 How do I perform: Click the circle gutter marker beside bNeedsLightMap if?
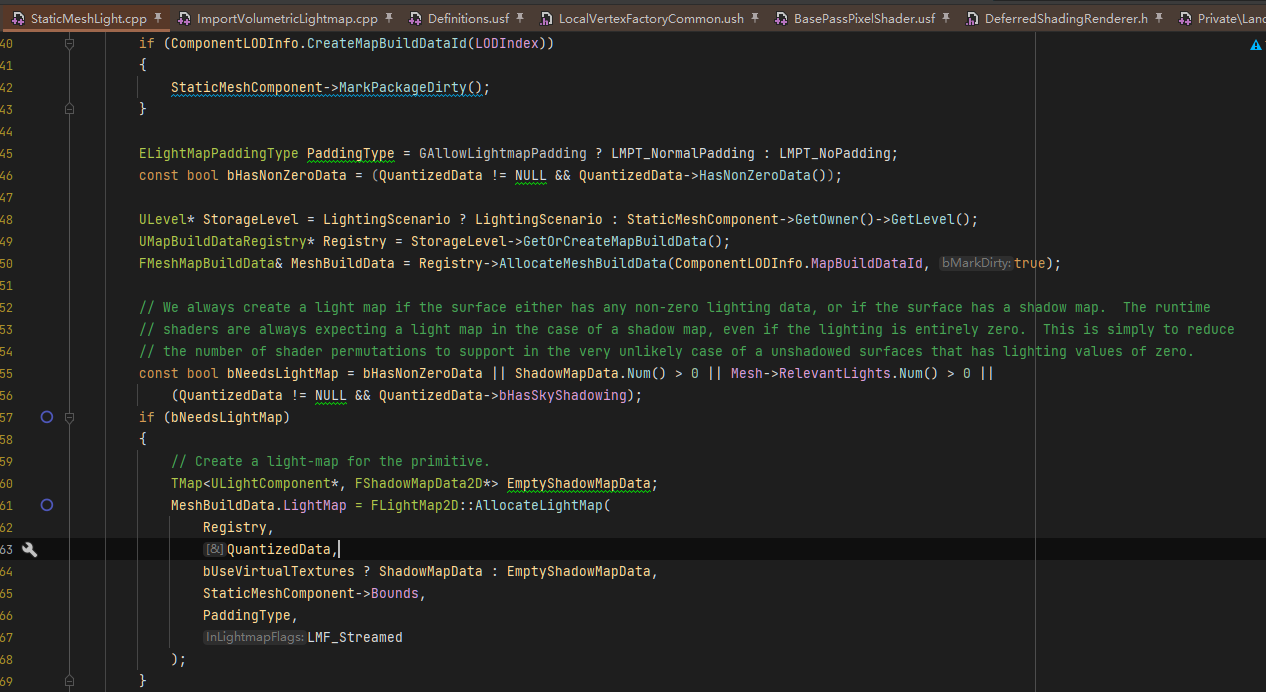coord(46,417)
